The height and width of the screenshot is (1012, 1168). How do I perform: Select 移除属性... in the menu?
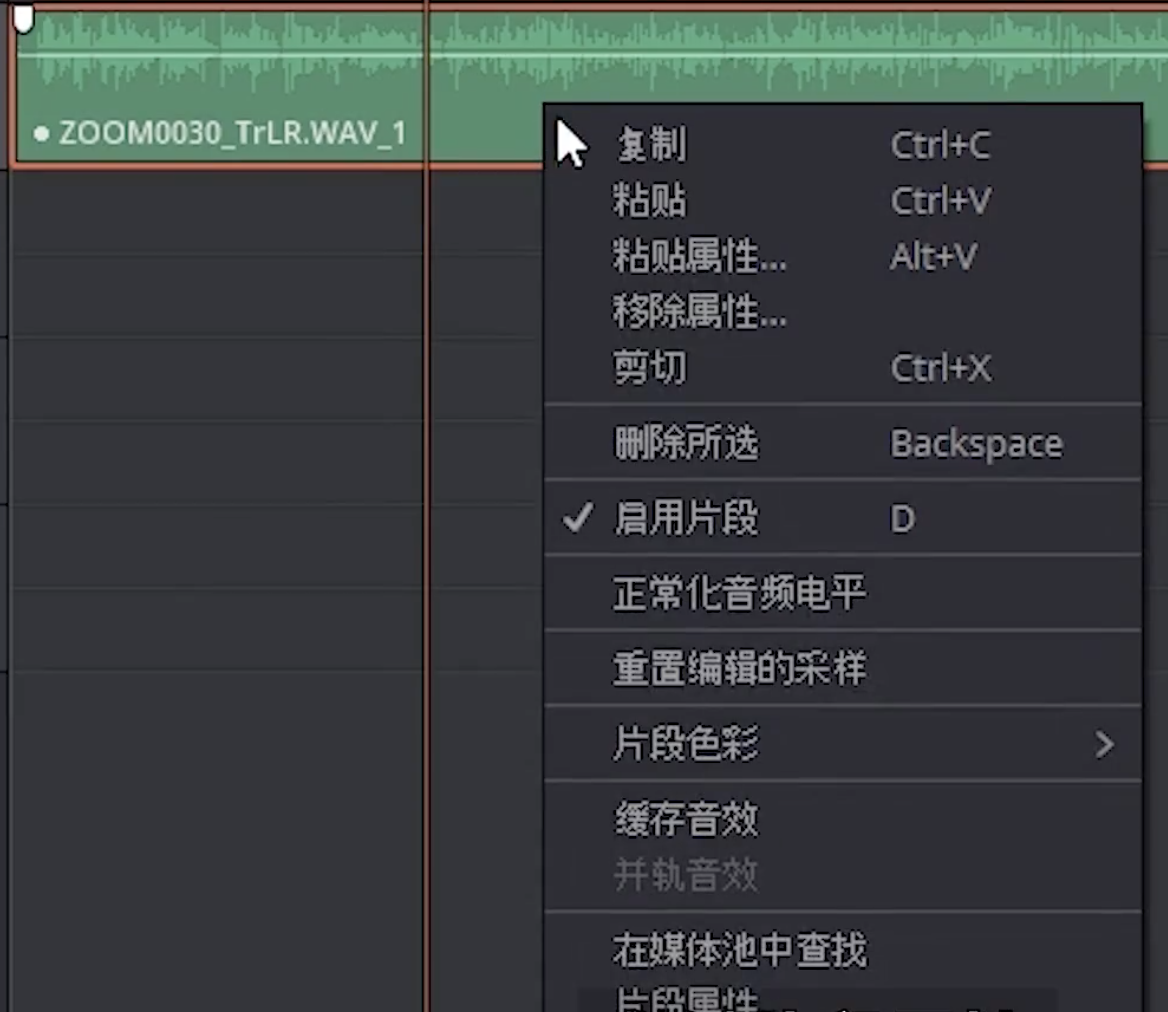pos(699,313)
